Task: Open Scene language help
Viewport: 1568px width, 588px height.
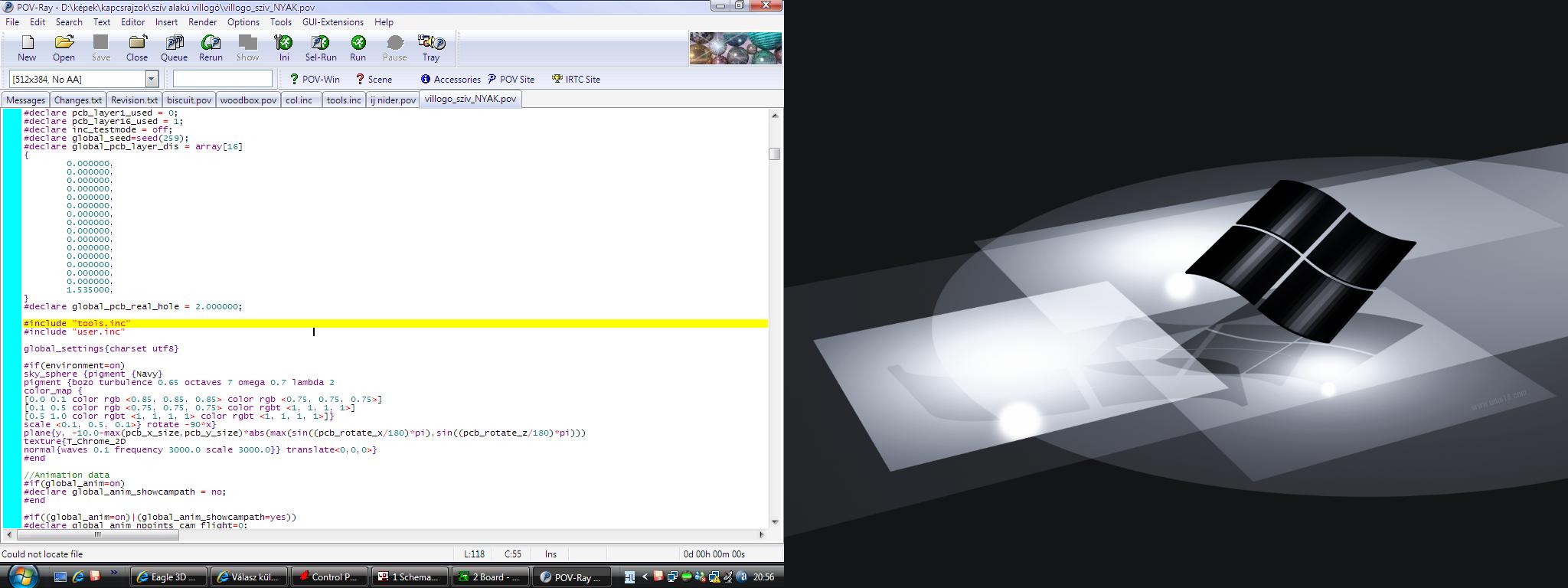Action: coord(374,79)
